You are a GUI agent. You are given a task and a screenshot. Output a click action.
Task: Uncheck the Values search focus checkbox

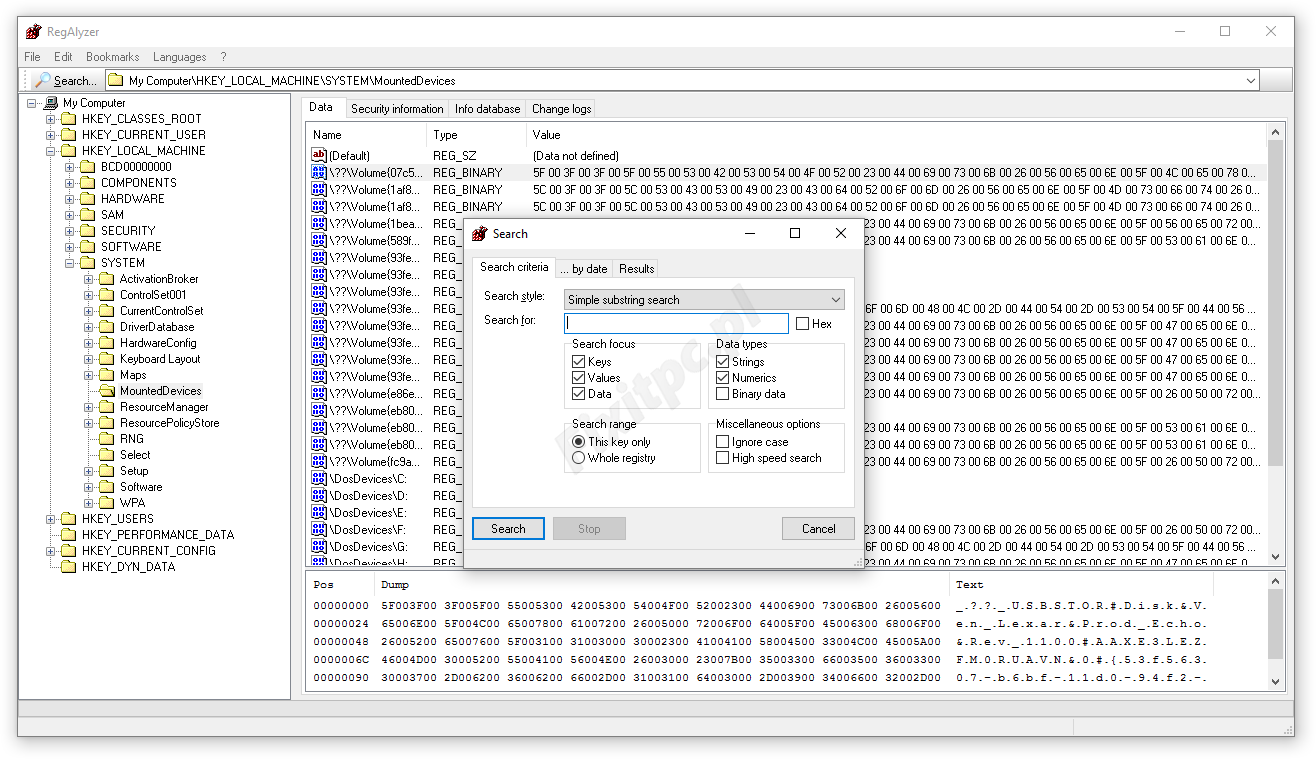[x=578, y=378]
